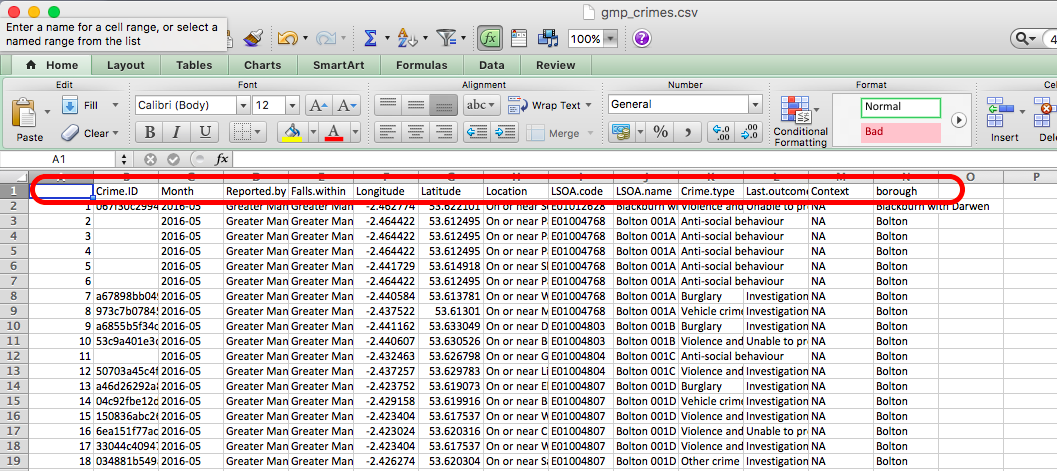The width and height of the screenshot is (1057, 471).
Task: Click the Increase Font Size icon
Action: [317, 105]
